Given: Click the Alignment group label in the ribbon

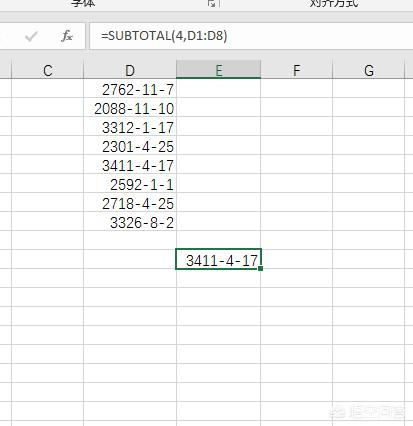Looking at the screenshot, I should coord(334,3).
